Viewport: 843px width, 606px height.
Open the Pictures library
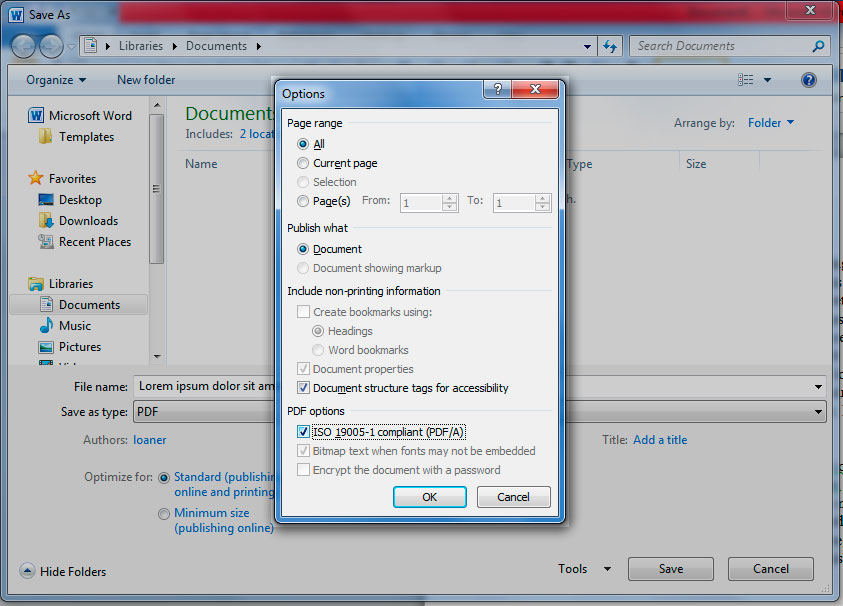coord(70,347)
